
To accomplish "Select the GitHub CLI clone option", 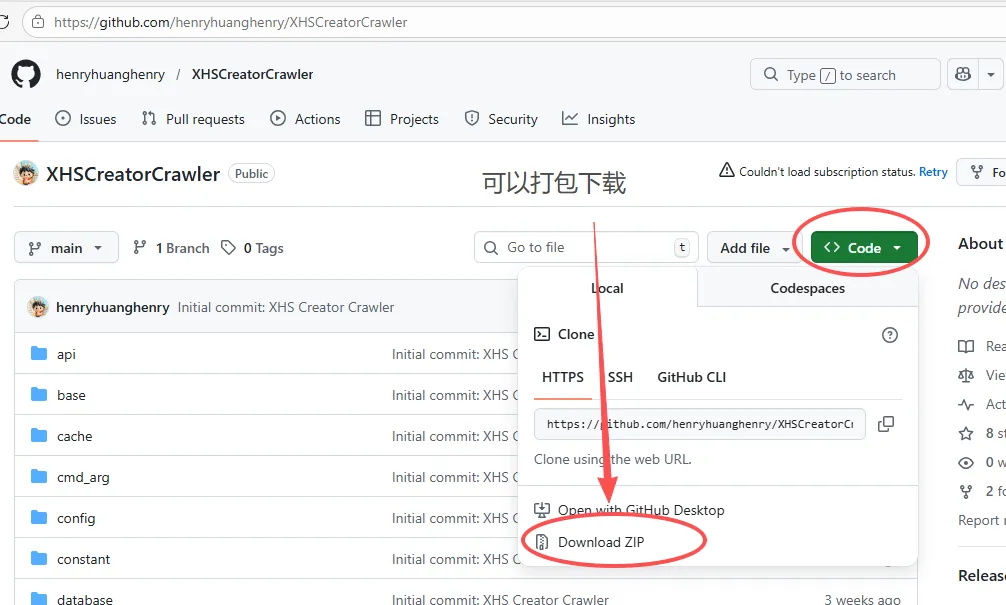I will (692, 377).
